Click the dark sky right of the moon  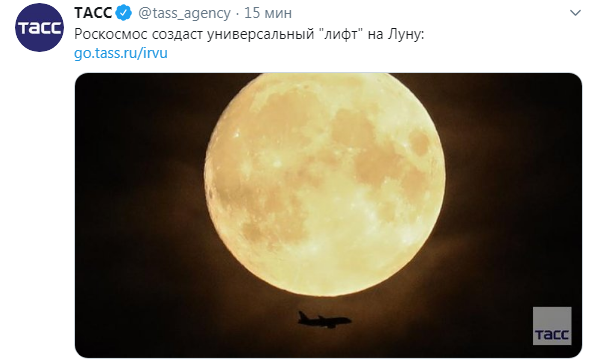[x=511, y=188]
